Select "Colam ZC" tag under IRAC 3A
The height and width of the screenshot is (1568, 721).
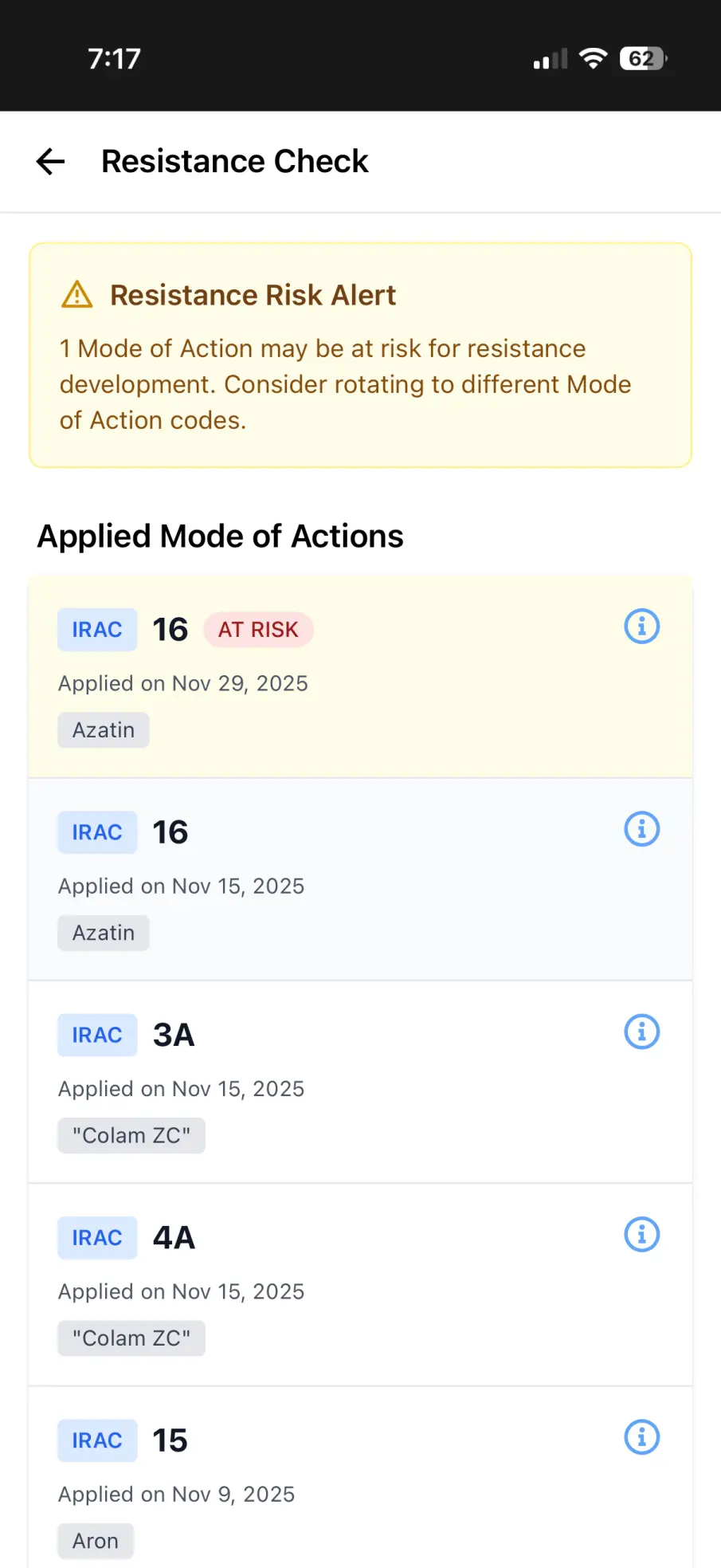pyautogui.click(x=131, y=1136)
